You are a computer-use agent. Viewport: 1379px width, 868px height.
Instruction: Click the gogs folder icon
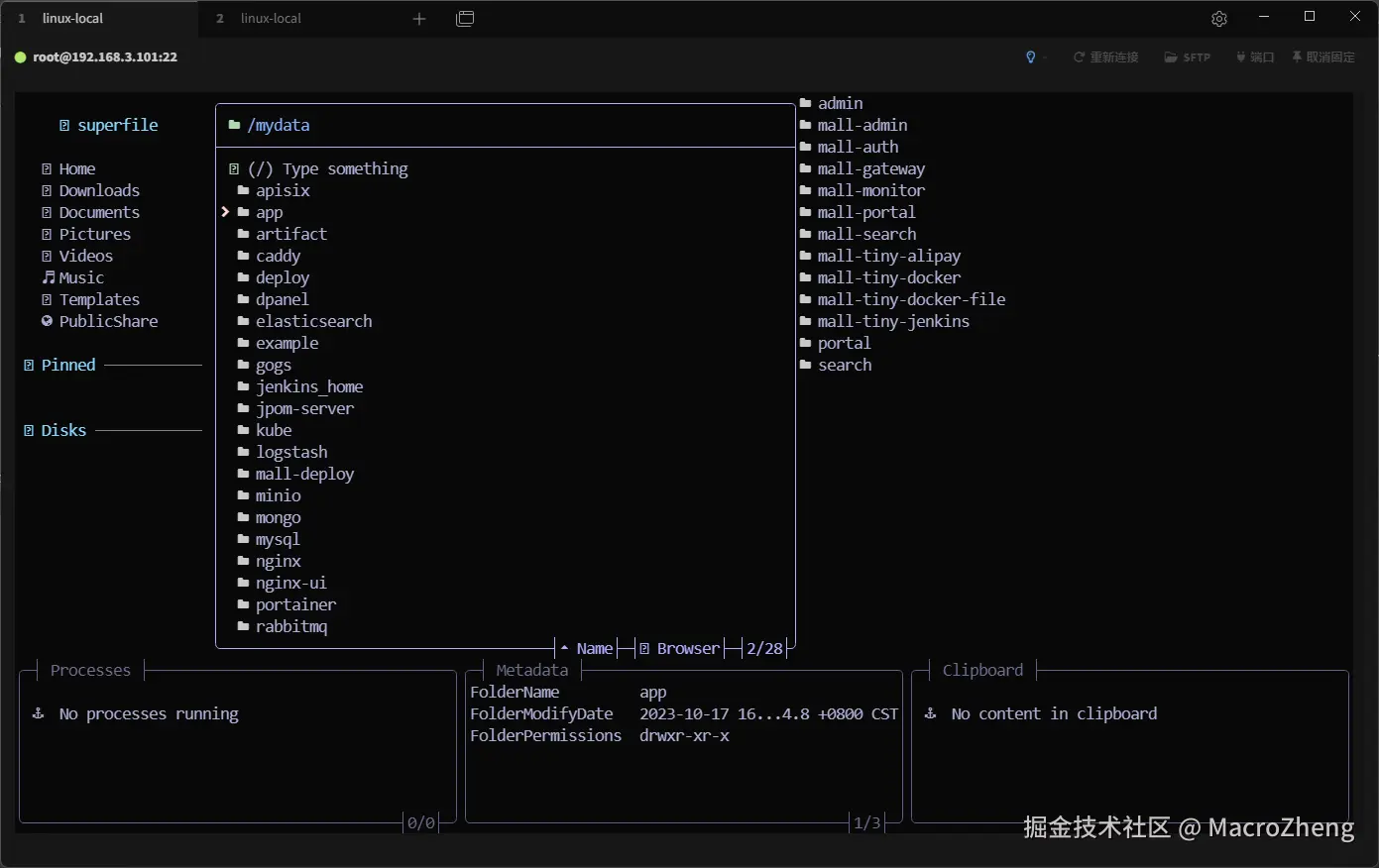(x=243, y=366)
